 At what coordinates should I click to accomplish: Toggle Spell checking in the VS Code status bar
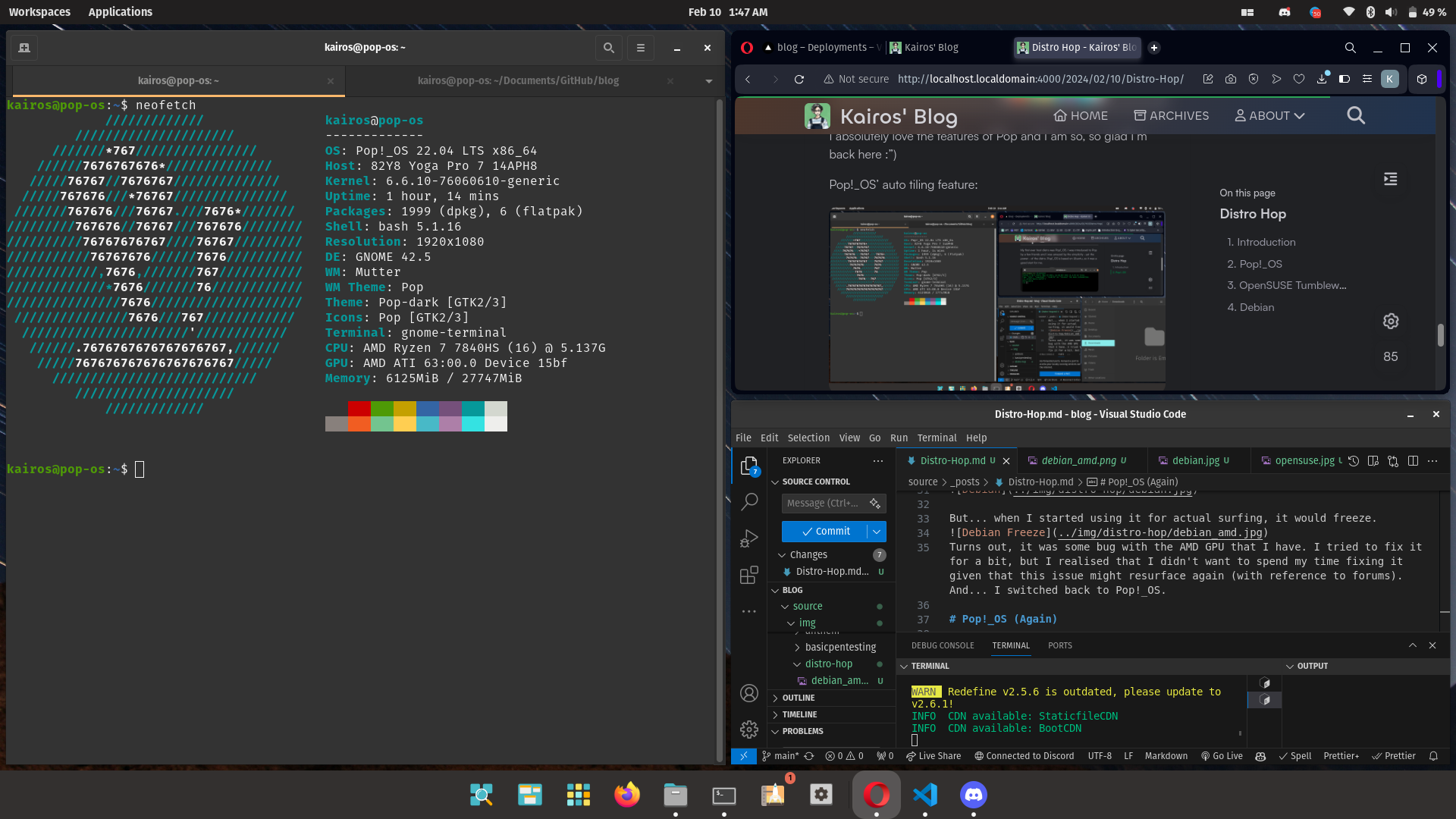[1296, 756]
